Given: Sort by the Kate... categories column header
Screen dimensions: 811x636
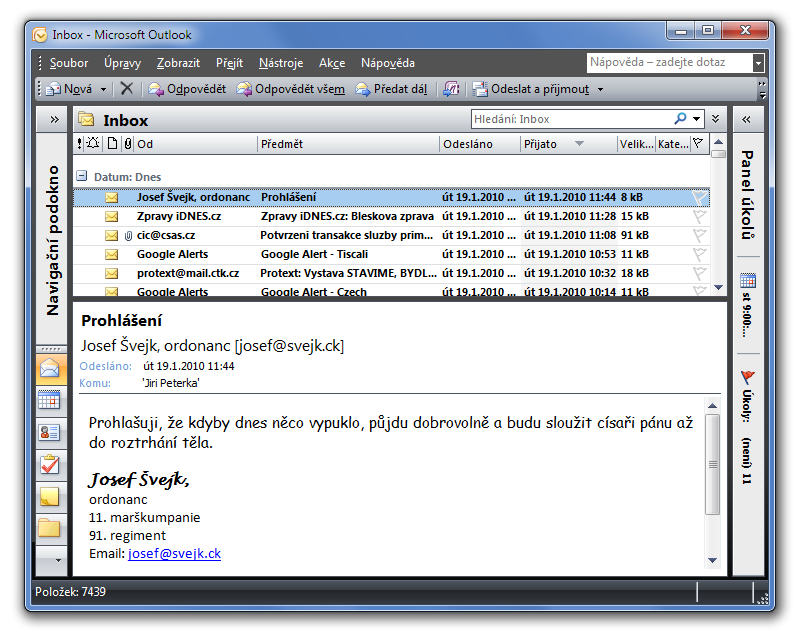Looking at the screenshot, I should [673, 144].
